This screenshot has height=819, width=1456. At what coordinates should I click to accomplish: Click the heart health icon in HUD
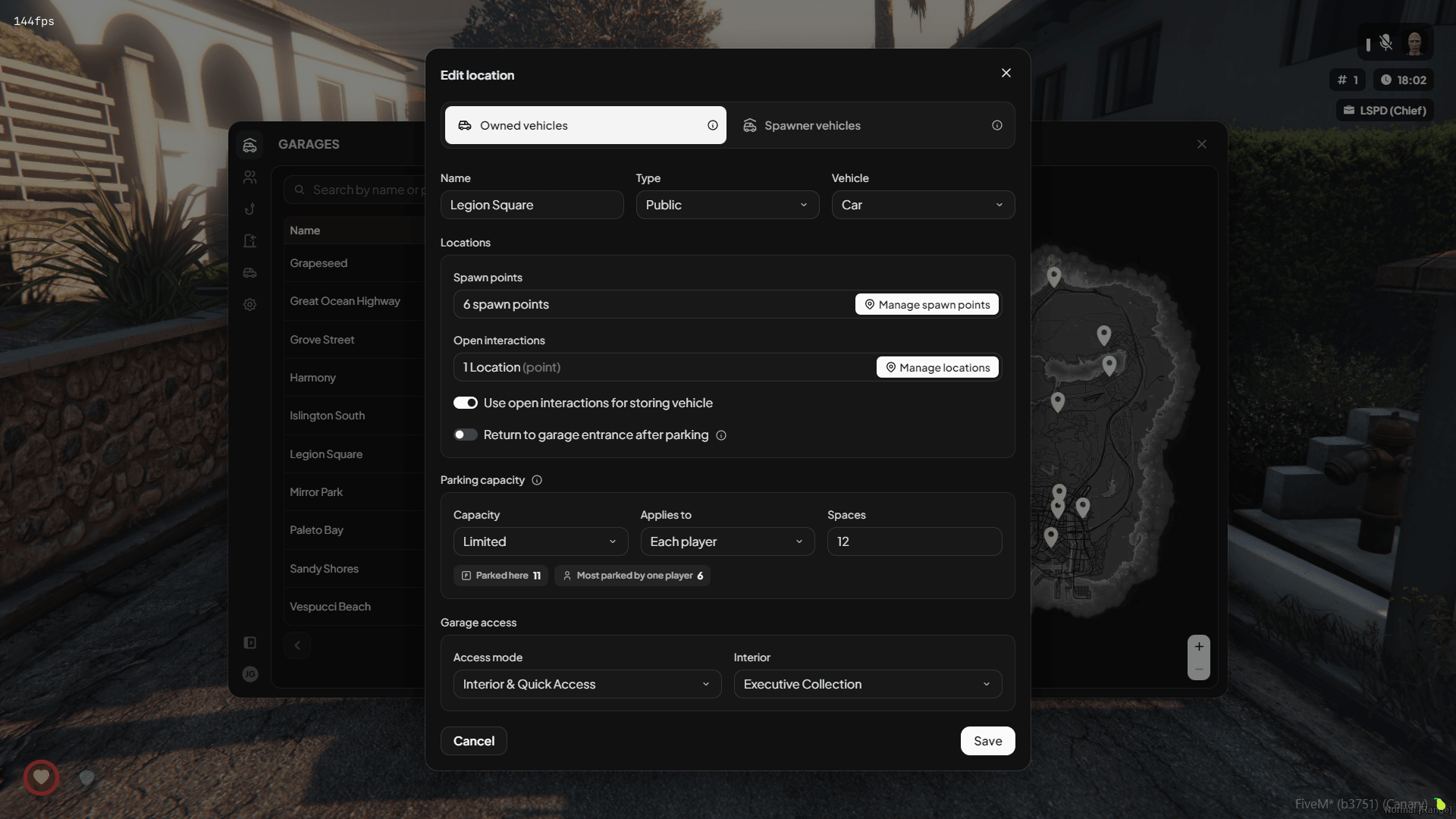tap(41, 777)
